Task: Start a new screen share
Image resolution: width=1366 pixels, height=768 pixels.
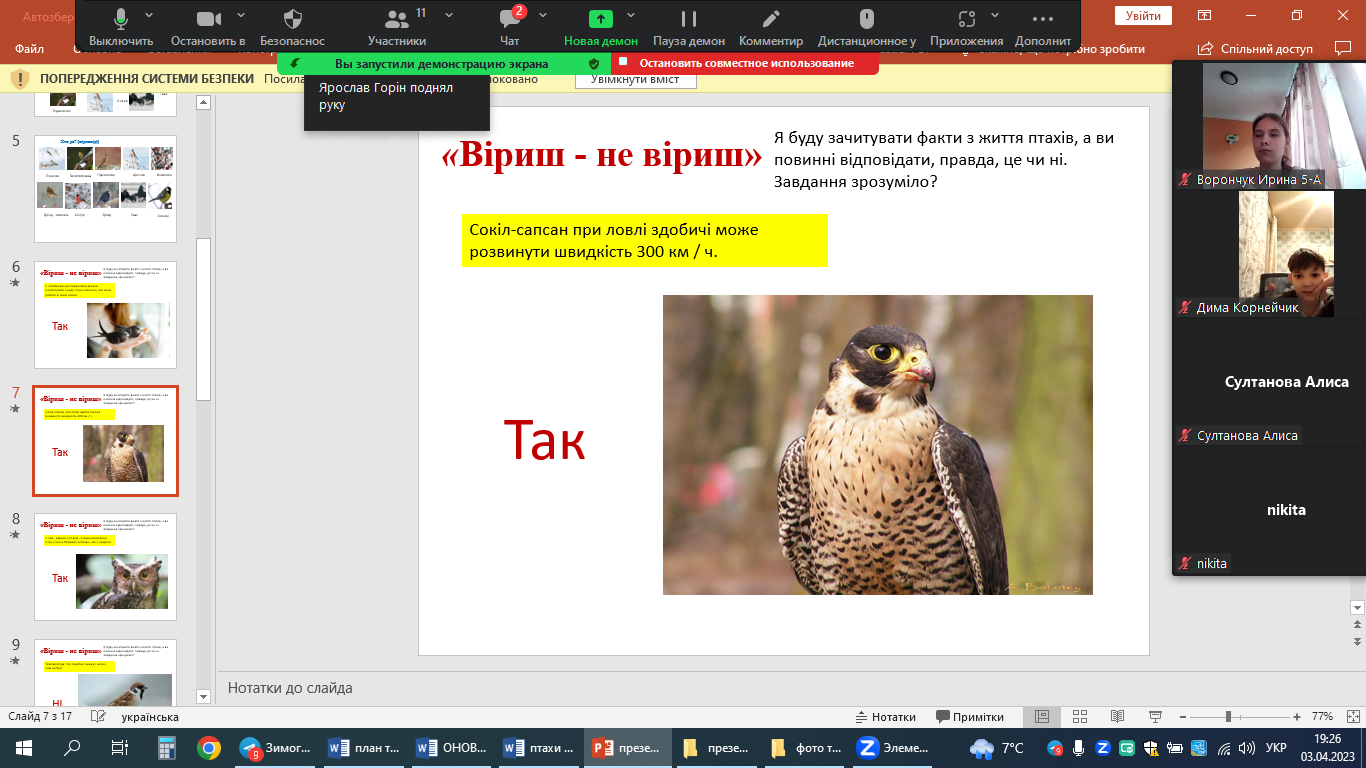Action: pyautogui.click(x=601, y=27)
